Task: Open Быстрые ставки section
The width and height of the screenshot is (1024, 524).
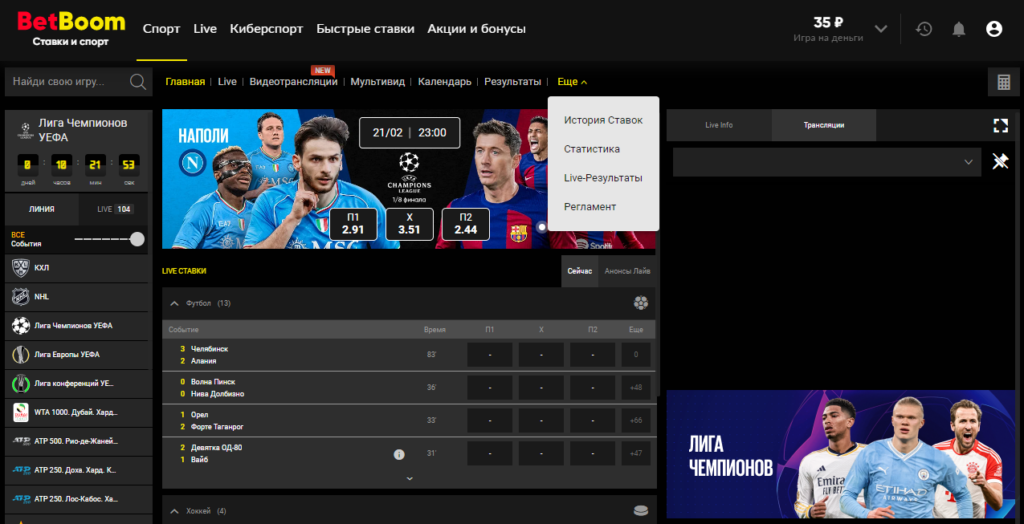Action: click(x=365, y=29)
